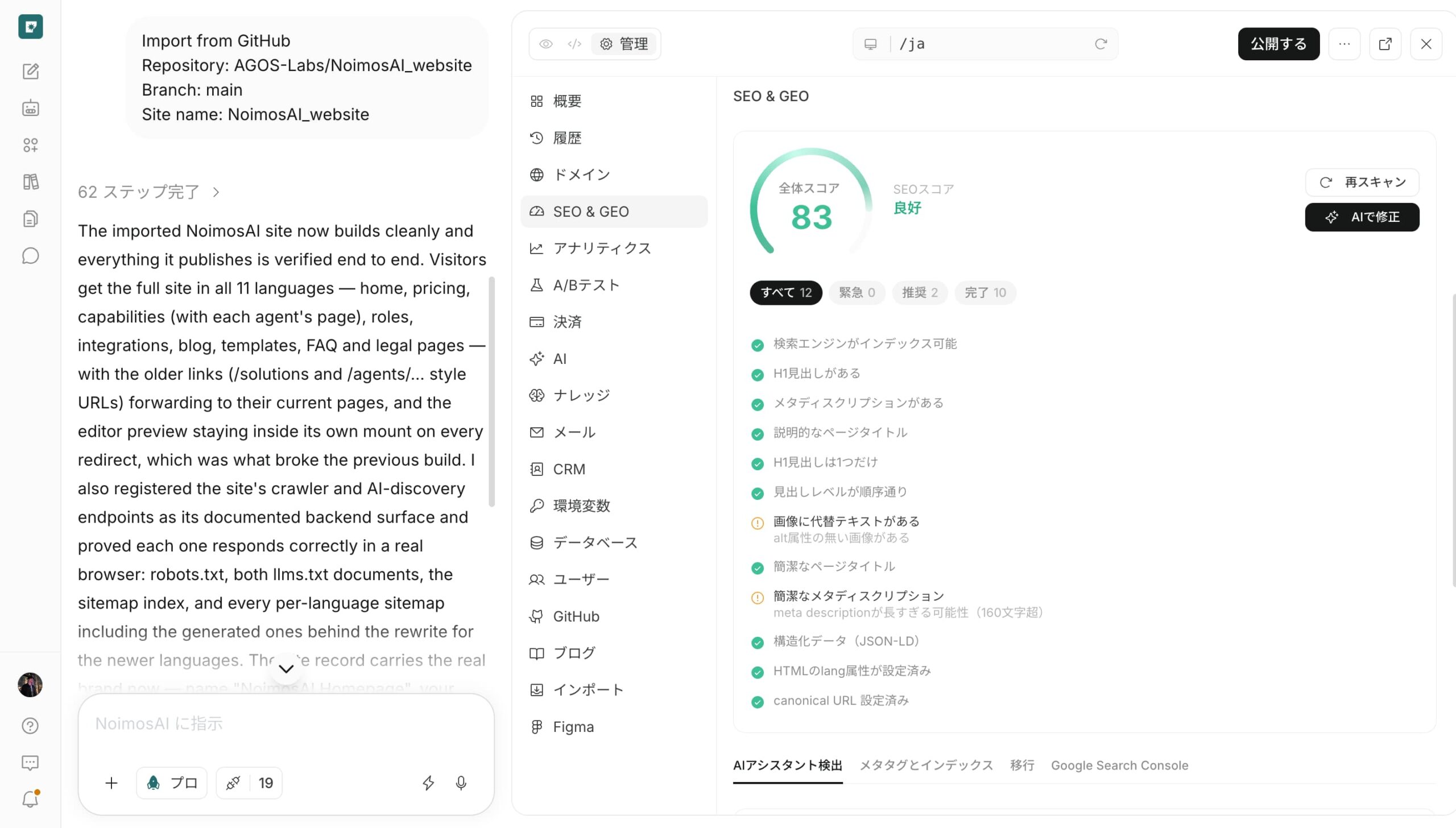This screenshot has height=828, width=1456.
Task: Switch to the preview eye icon
Action: [546, 44]
